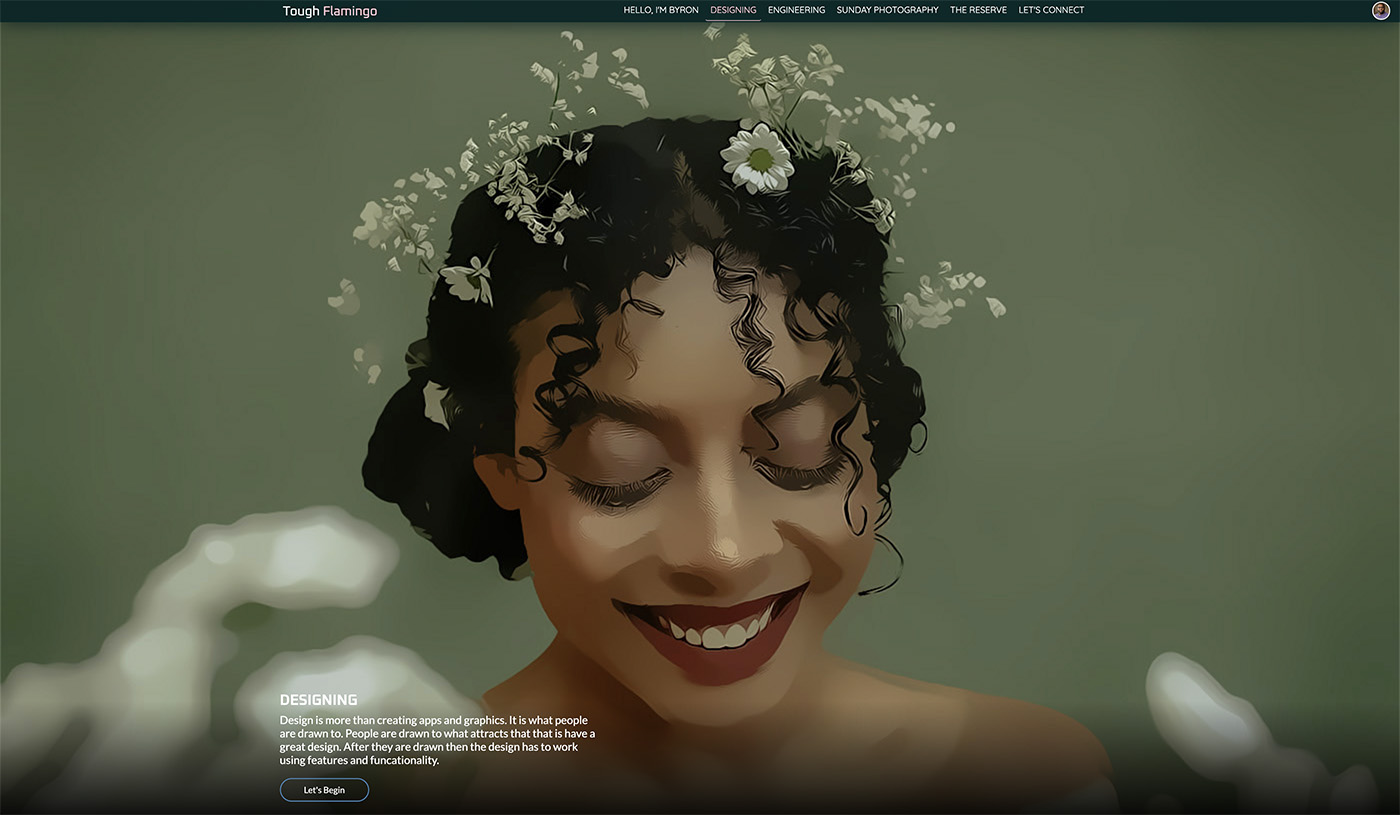Visit the Let's Connect link
This screenshot has height=815, width=1400.
(x=1051, y=10)
